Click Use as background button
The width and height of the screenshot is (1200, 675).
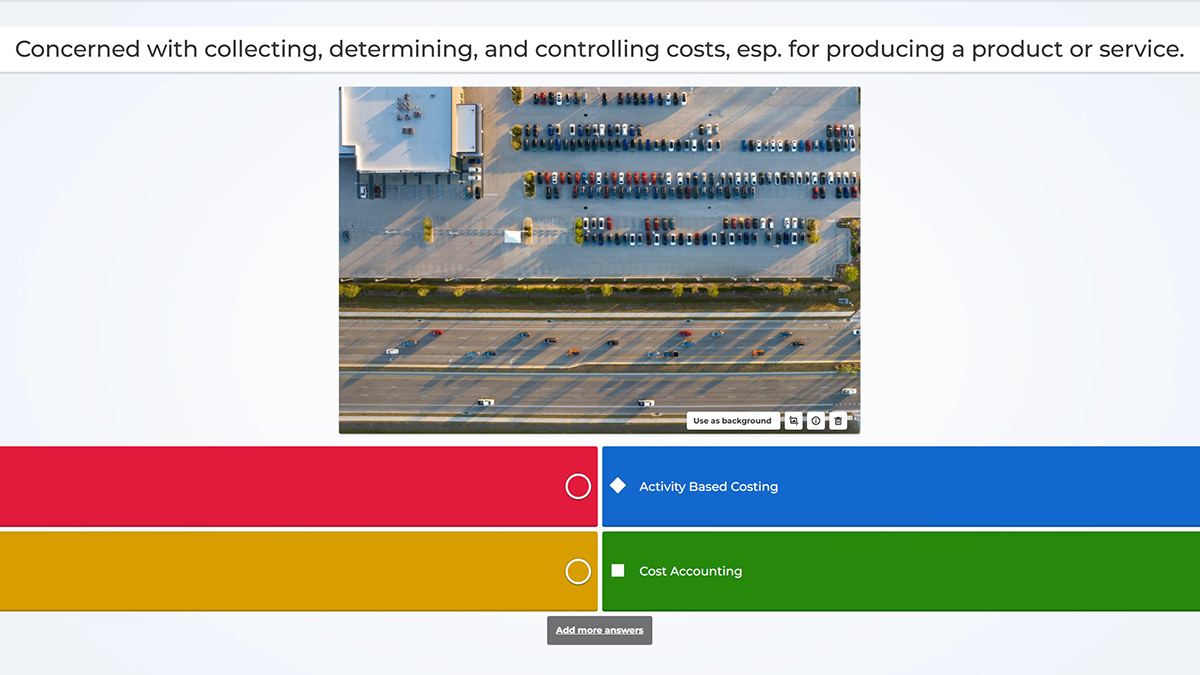(733, 421)
